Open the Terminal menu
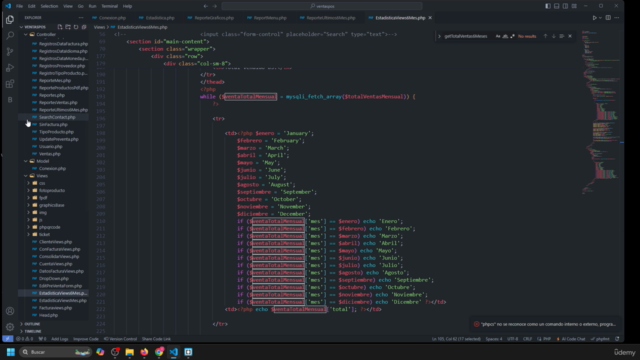The height and width of the screenshot is (360, 640). tap(109, 6)
